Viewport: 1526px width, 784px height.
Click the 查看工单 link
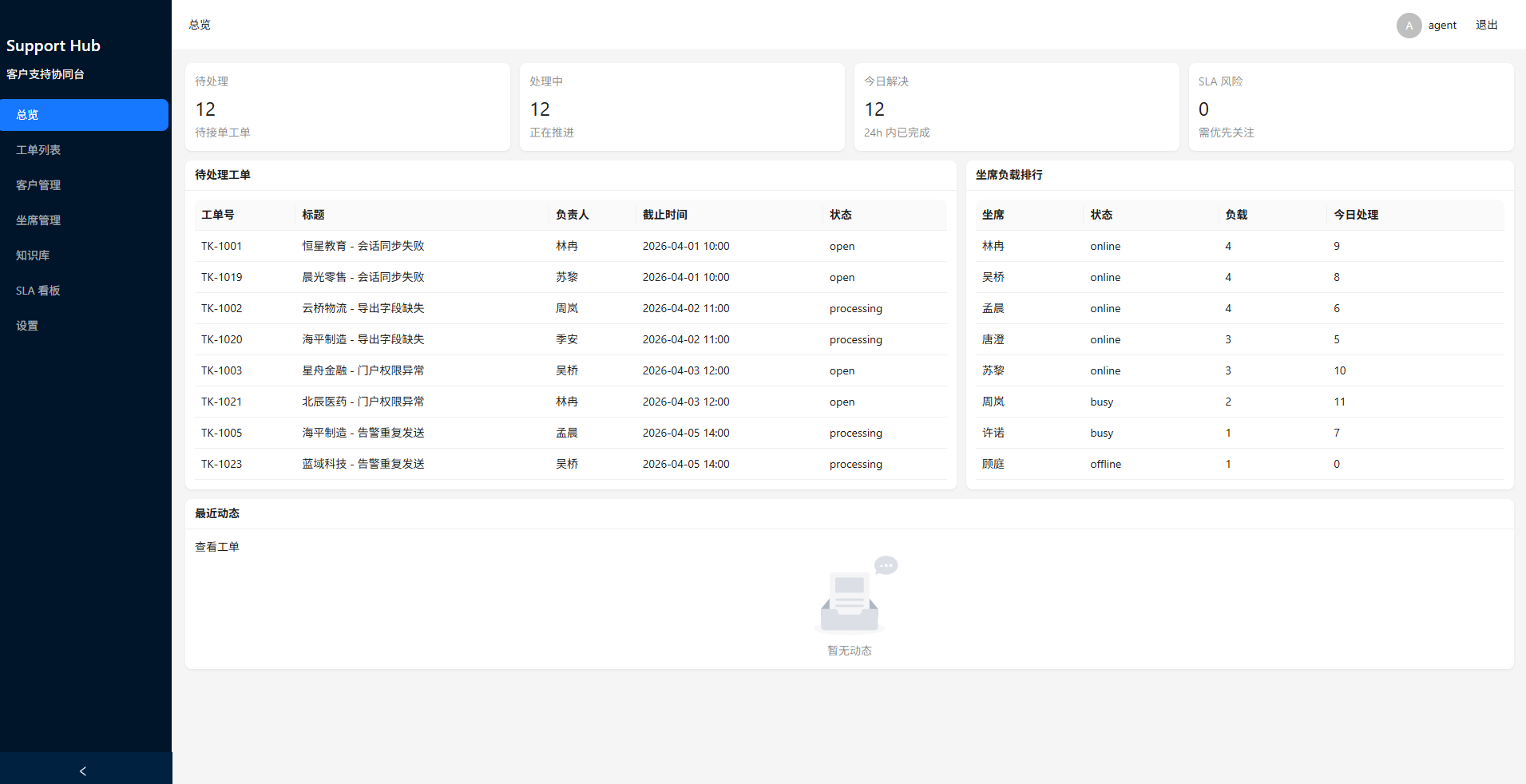(x=217, y=547)
